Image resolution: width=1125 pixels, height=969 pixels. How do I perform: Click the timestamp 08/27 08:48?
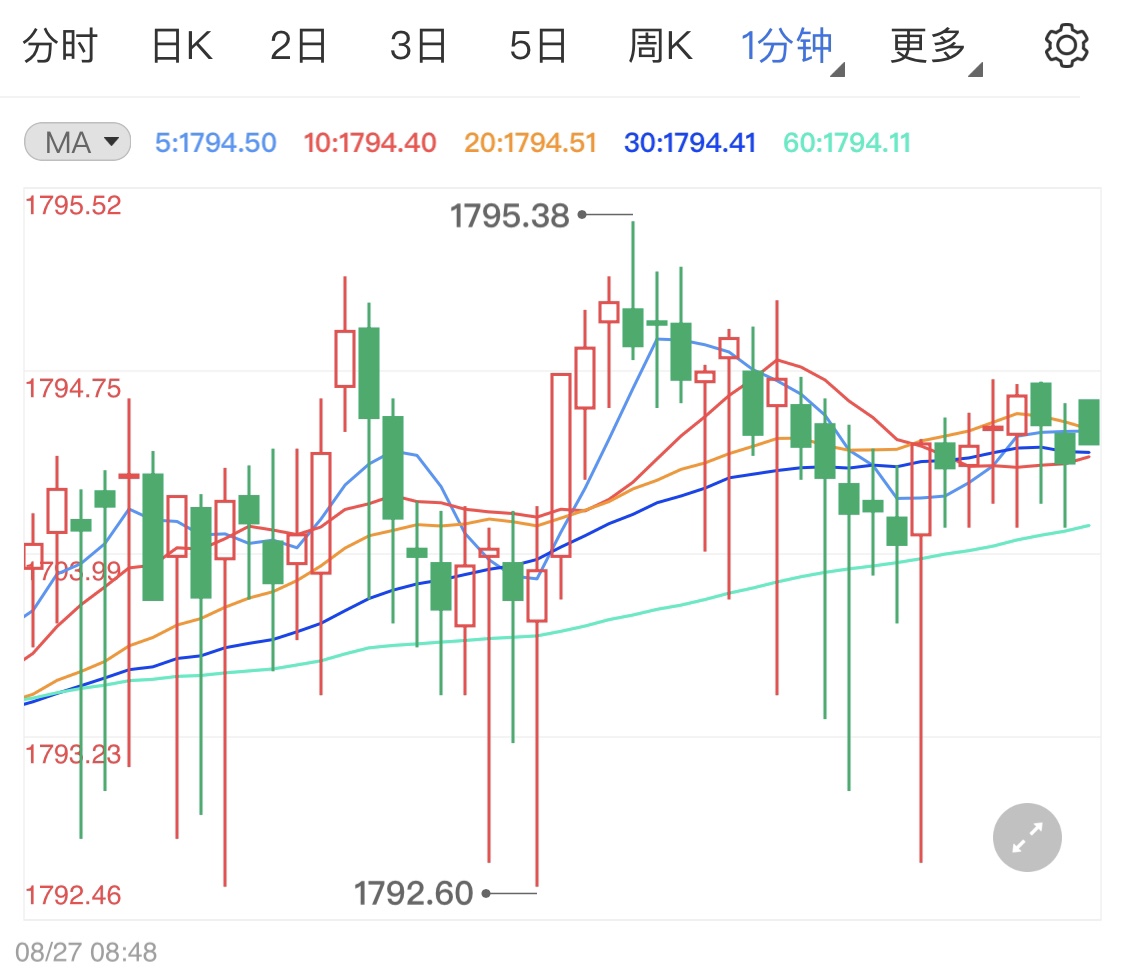86,952
